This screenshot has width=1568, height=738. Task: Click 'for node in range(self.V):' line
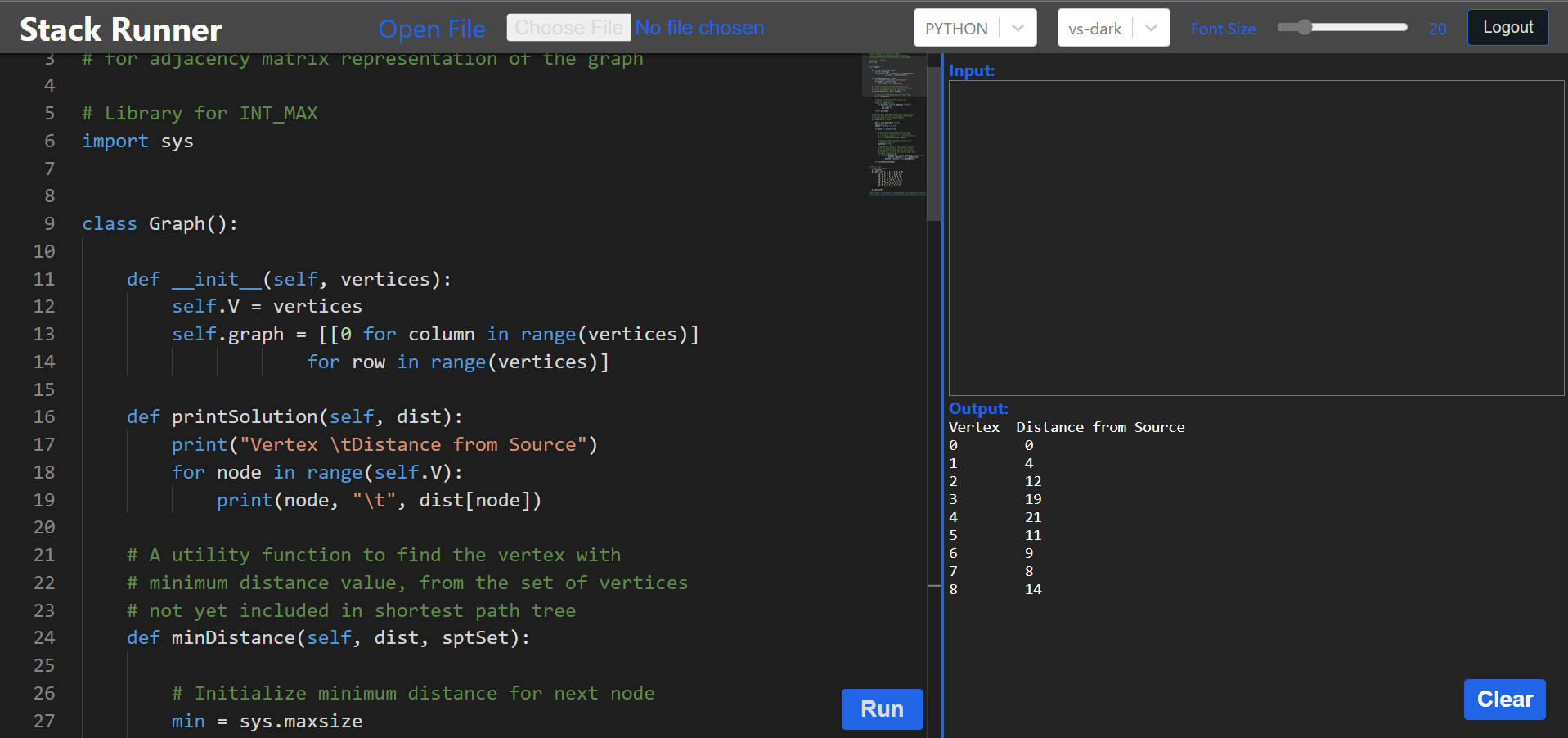[x=317, y=472]
